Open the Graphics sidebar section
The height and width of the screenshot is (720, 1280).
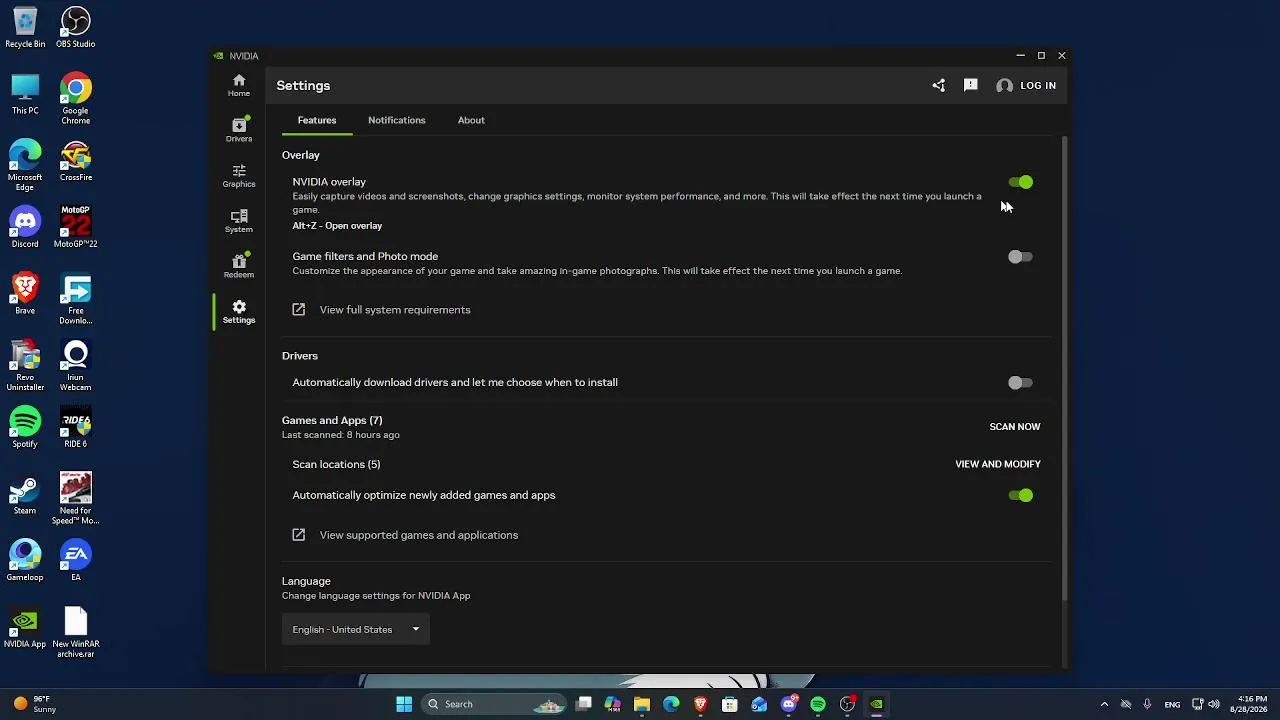[238, 176]
